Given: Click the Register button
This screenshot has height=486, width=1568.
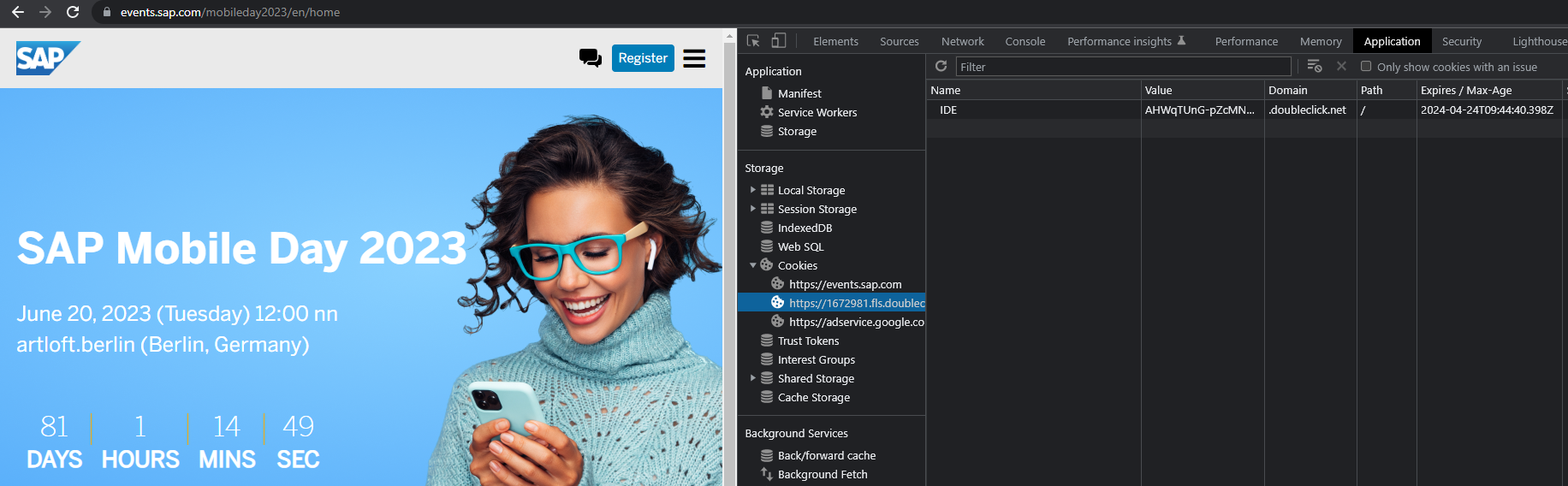Looking at the screenshot, I should point(643,58).
